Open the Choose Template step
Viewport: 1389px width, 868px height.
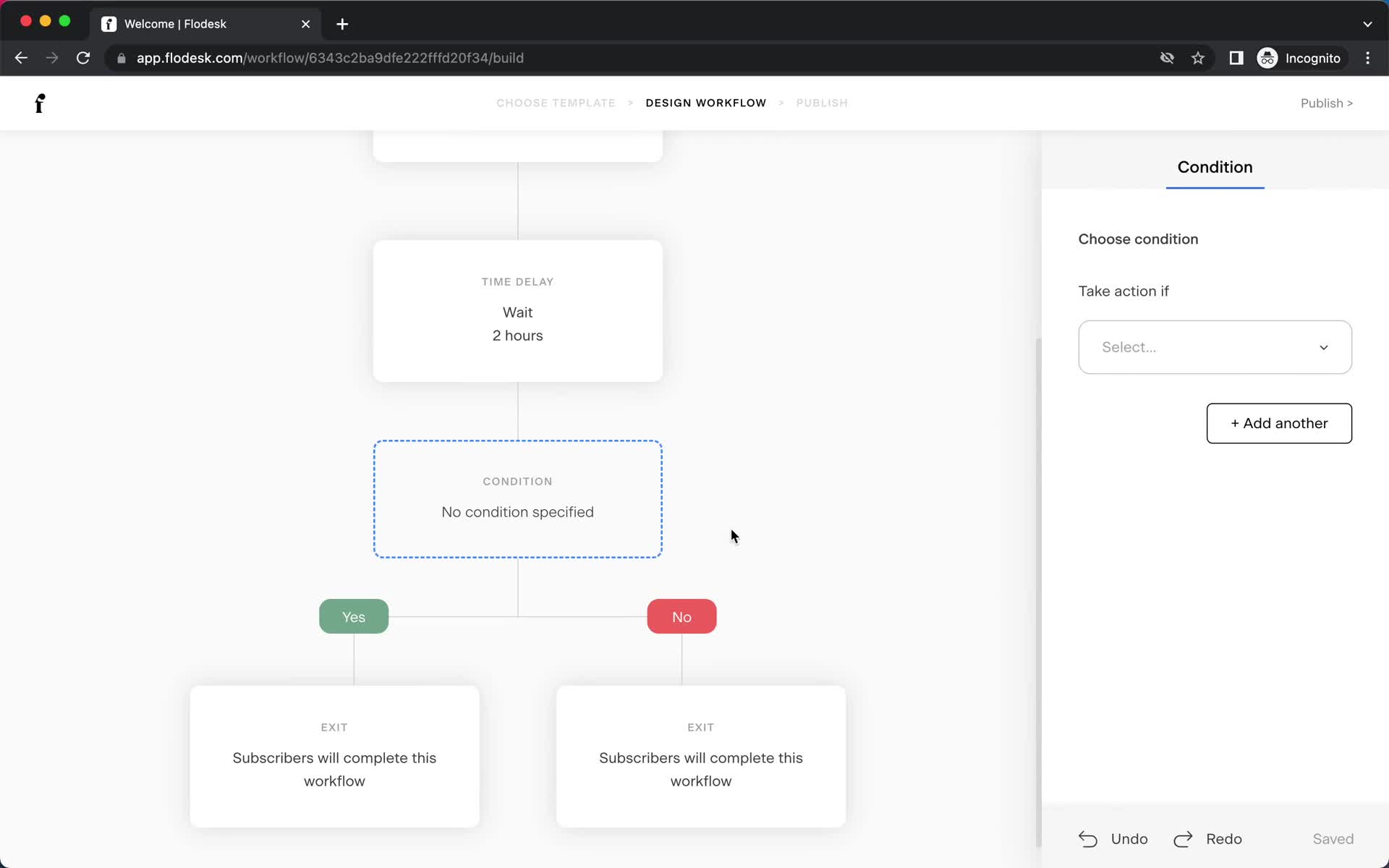click(556, 102)
